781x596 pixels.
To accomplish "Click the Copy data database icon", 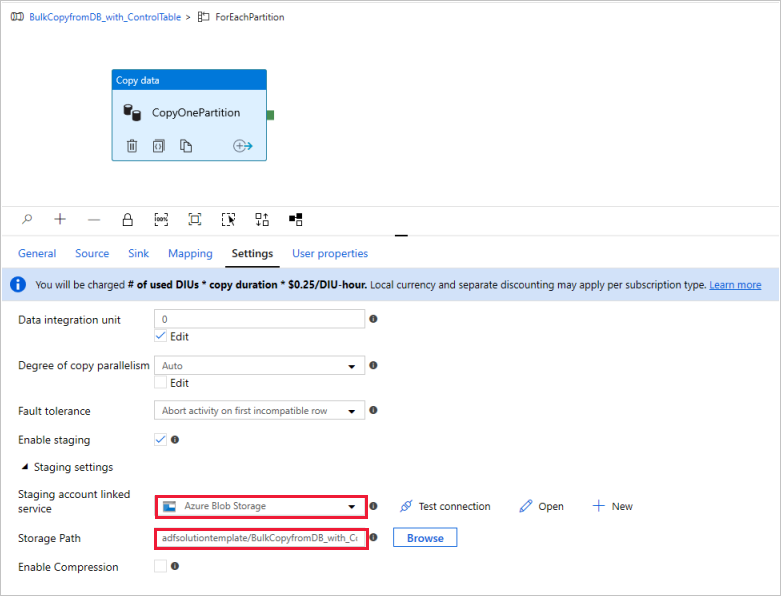I will tap(132, 113).
